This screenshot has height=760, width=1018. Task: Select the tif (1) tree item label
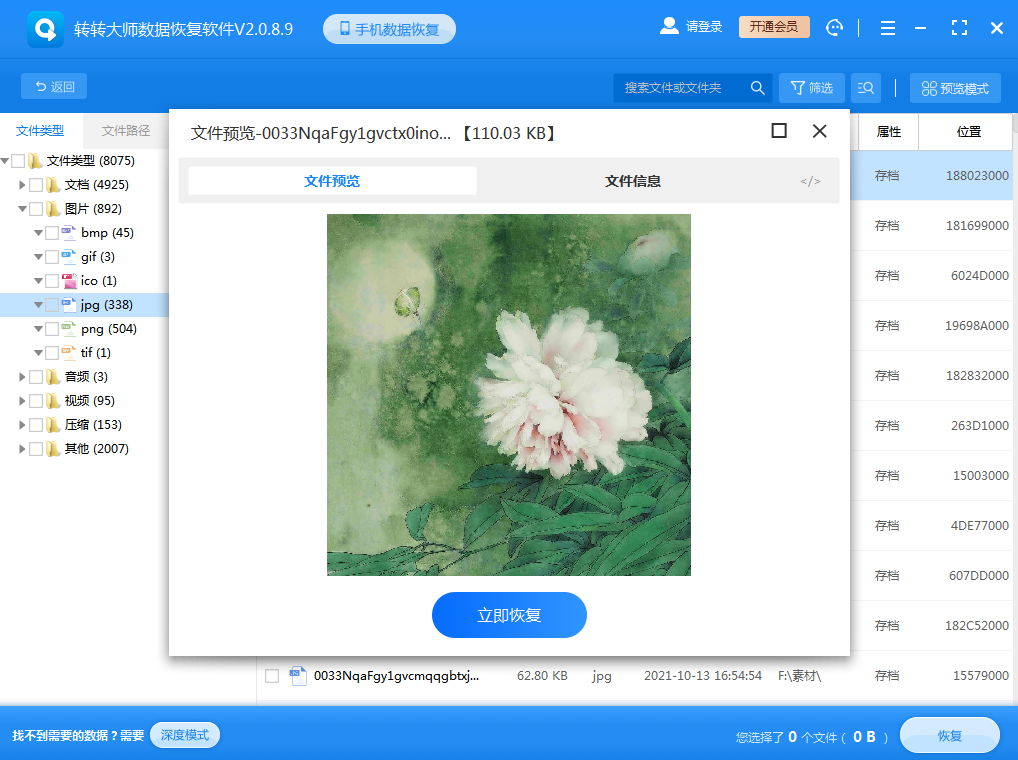(95, 352)
